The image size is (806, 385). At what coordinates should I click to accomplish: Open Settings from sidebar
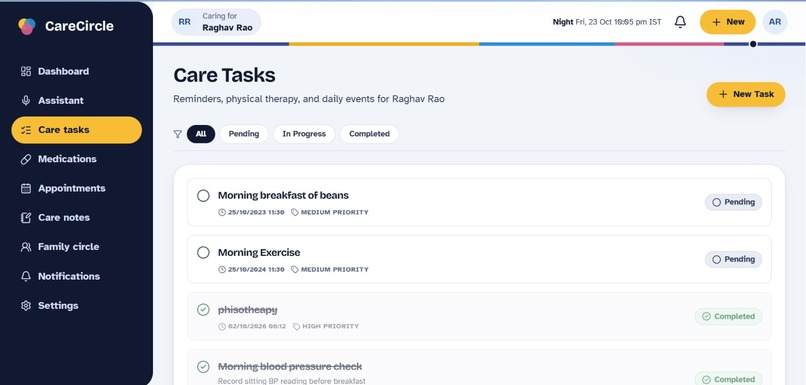click(76, 306)
